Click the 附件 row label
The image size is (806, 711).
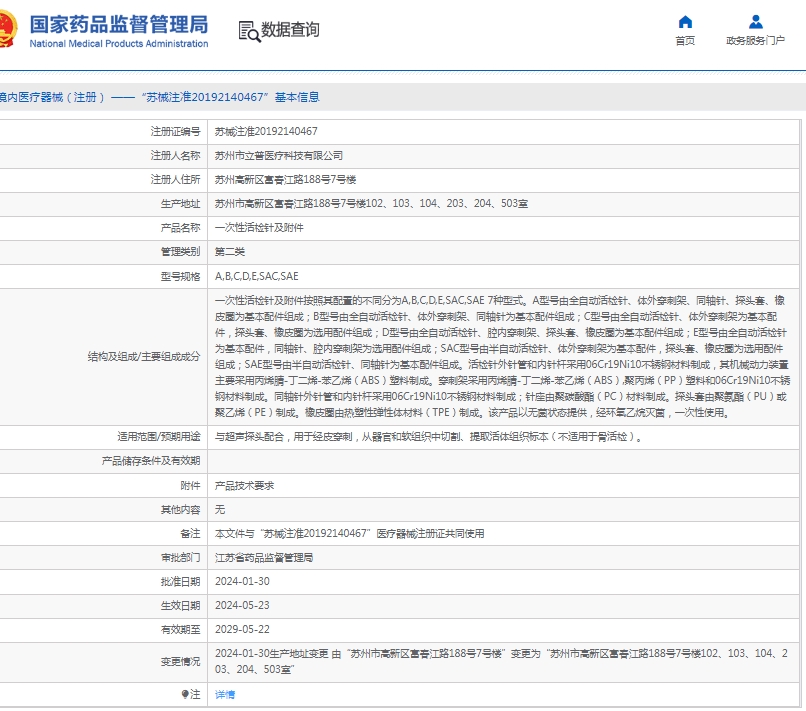tap(190, 485)
